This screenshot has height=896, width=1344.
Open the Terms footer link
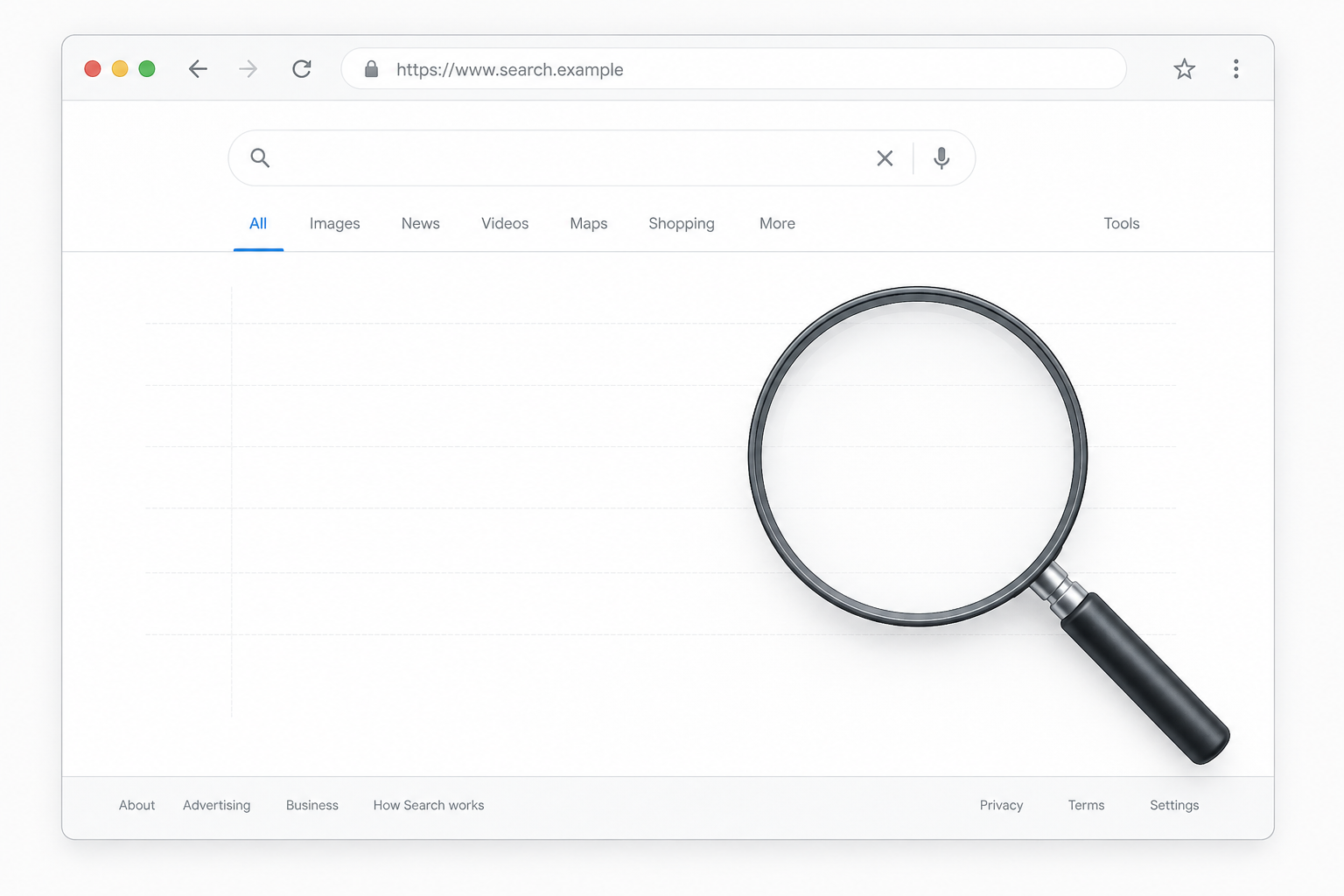pyautogui.click(x=1086, y=805)
